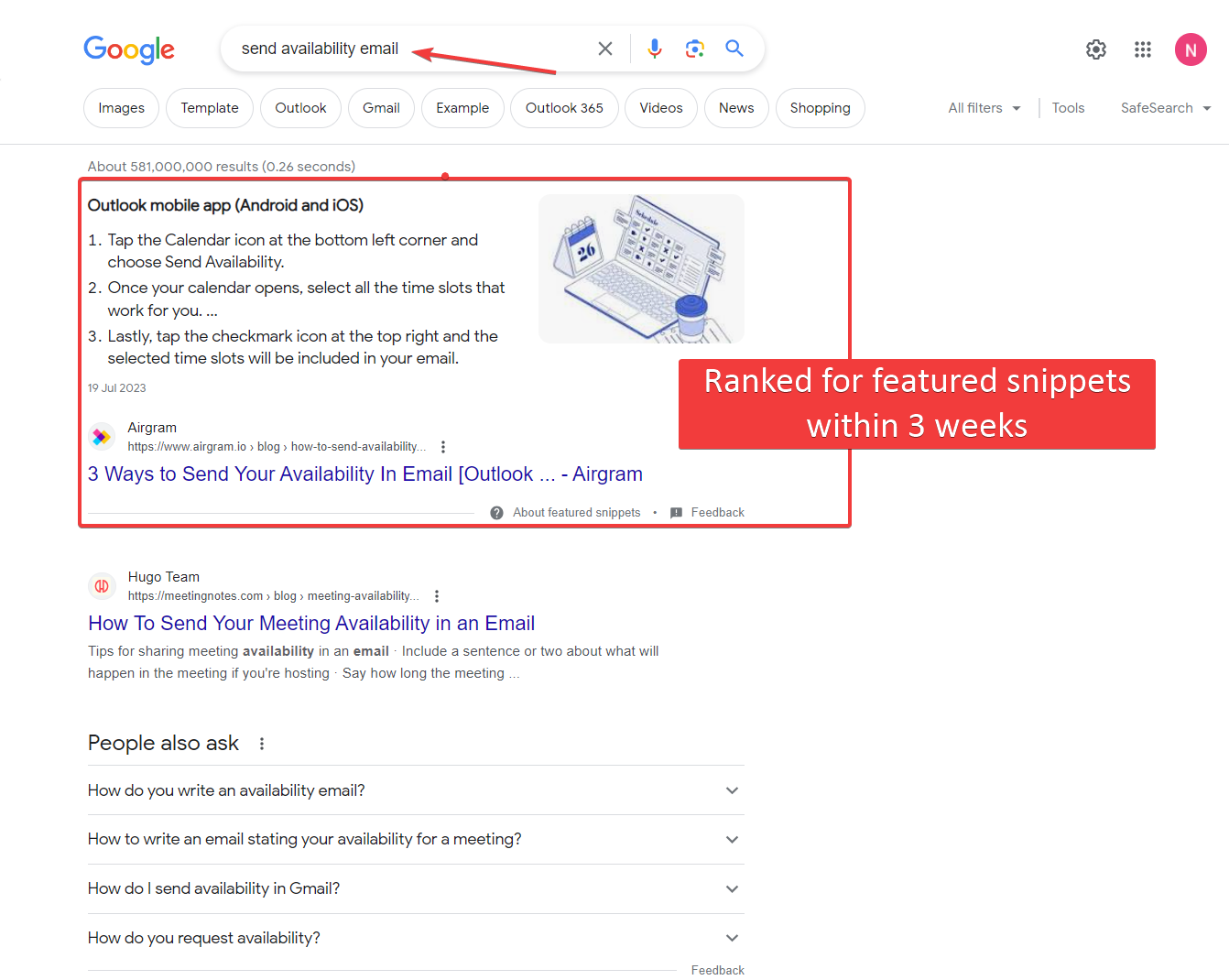The image size is (1229, 980).
Task: Expand How to write email stating availability question
Action: tap(416, 839)
